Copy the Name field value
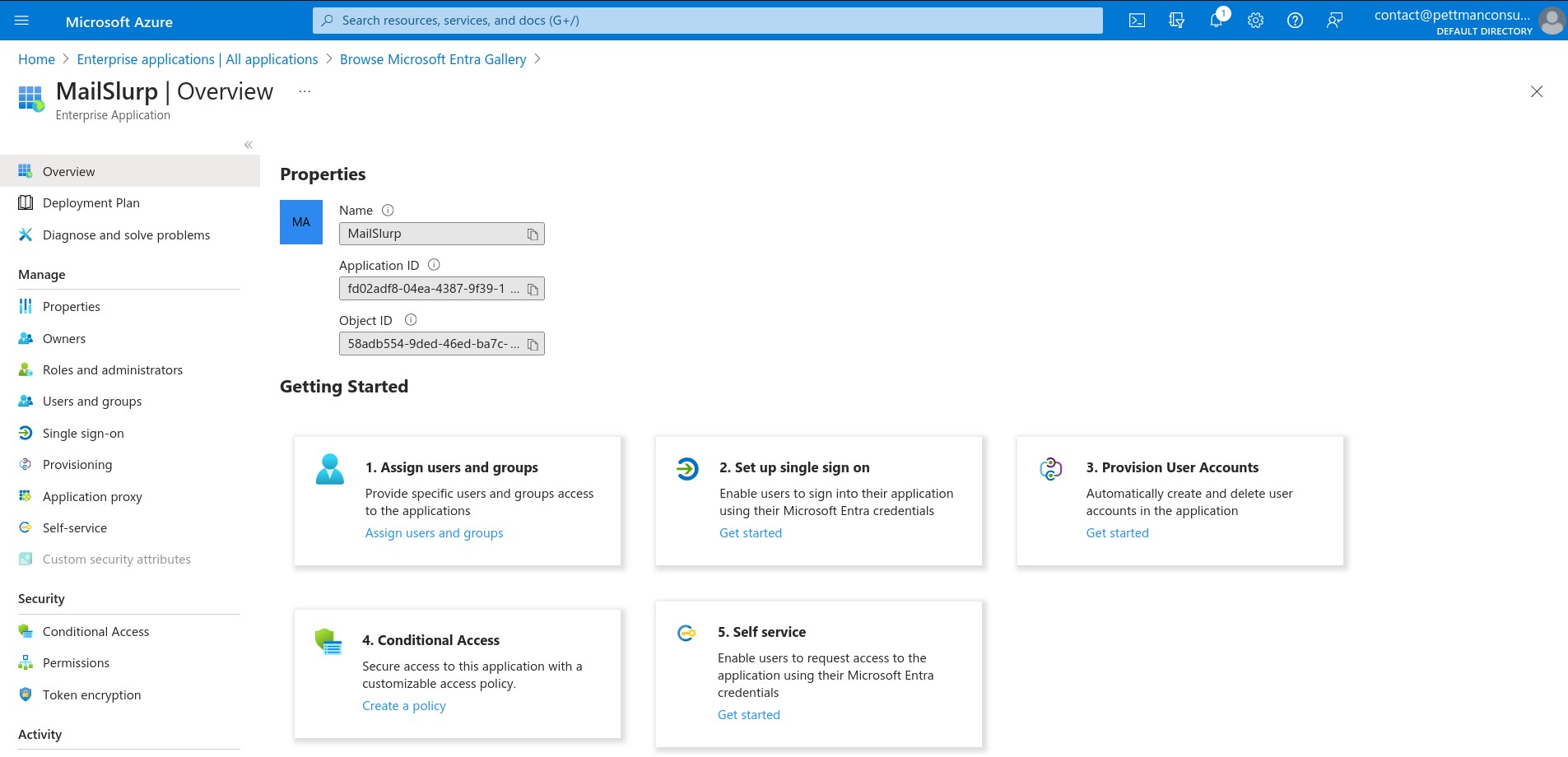 click(x=533, y=235)
